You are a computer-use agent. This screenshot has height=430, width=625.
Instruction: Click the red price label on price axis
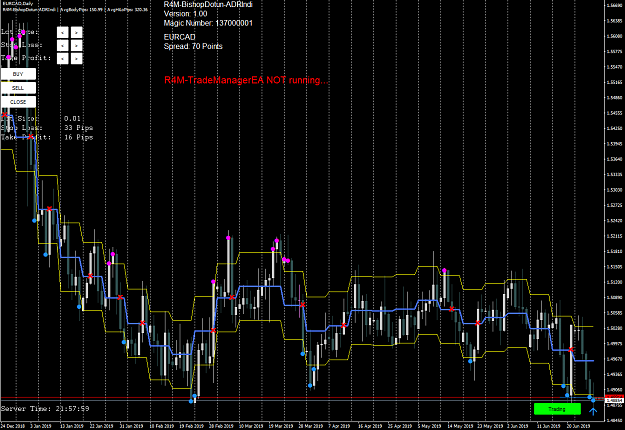[x=614, y=397]
